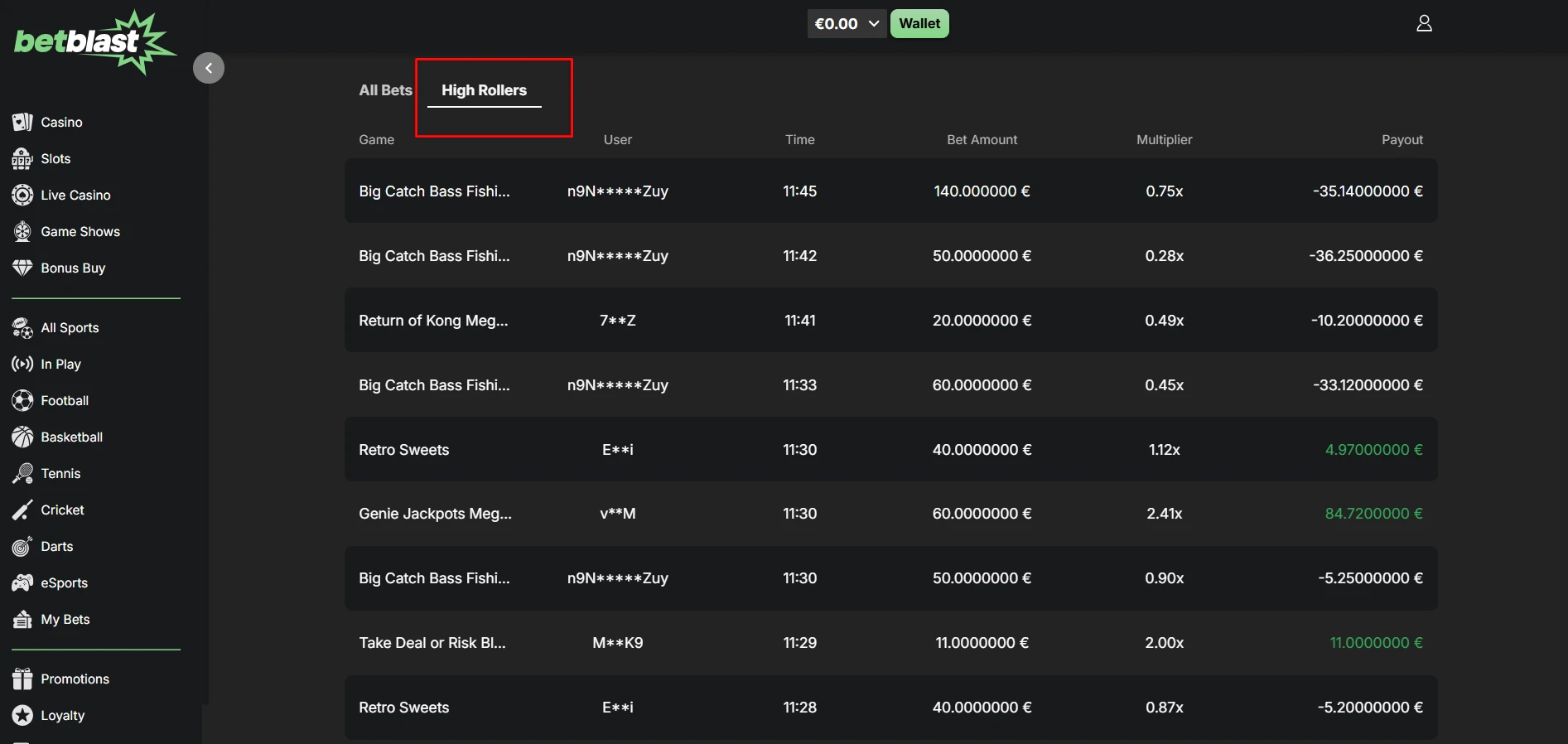
Task: Open the In Play link
Action: (60, 364)
